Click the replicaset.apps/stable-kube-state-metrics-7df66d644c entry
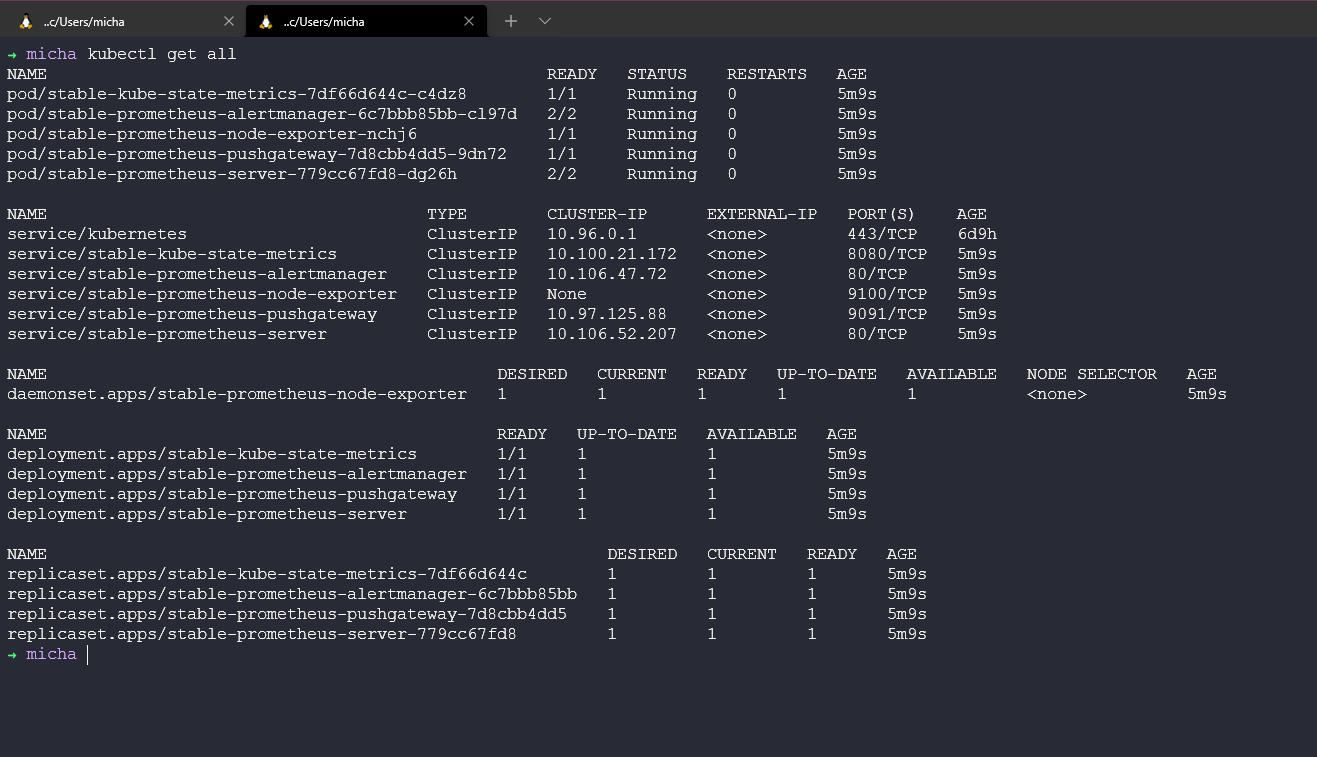 coord(266,574)
